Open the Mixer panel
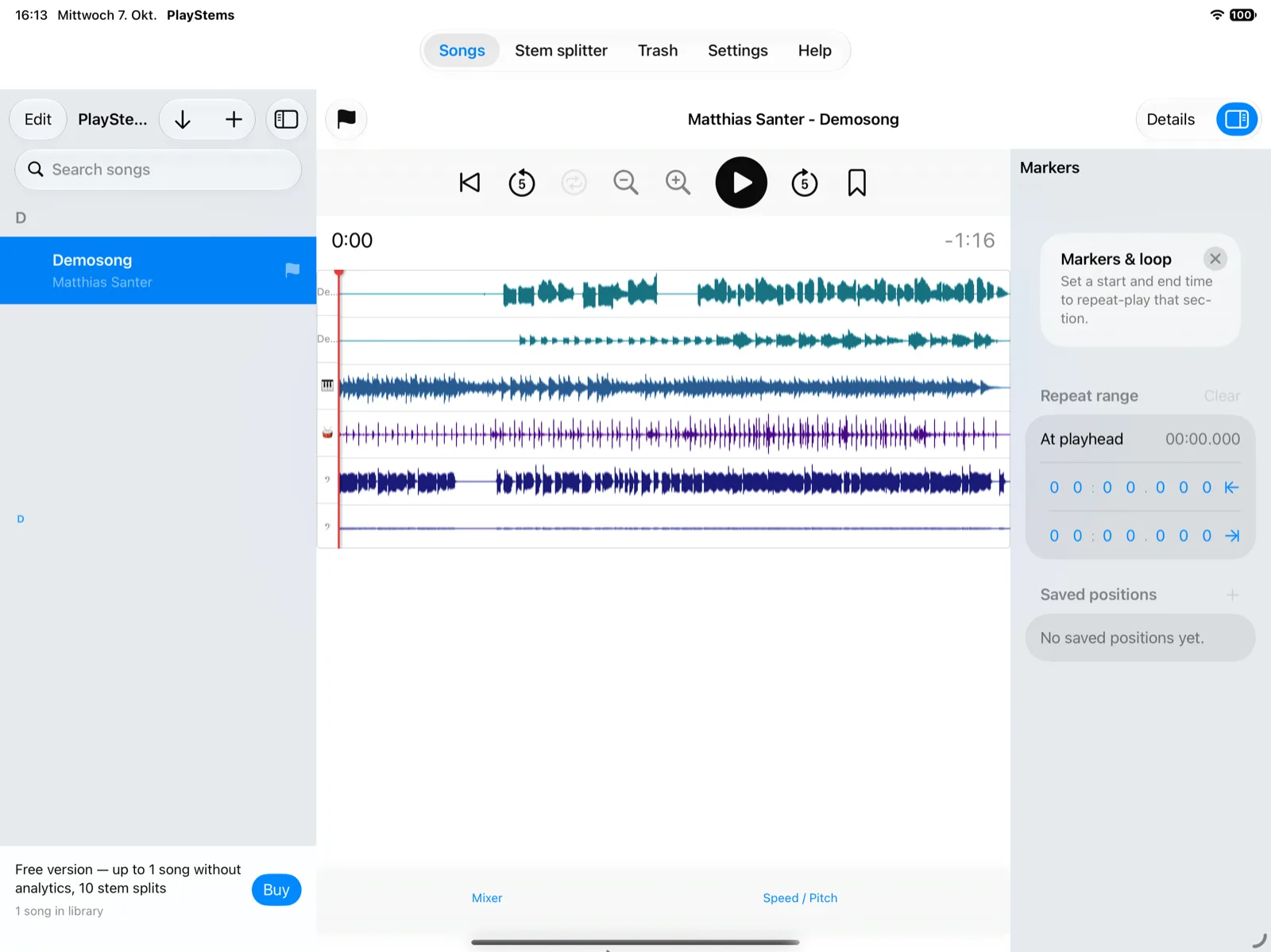Image resolution: width=1271 pixels, height=952 pixels. [487, 898]
